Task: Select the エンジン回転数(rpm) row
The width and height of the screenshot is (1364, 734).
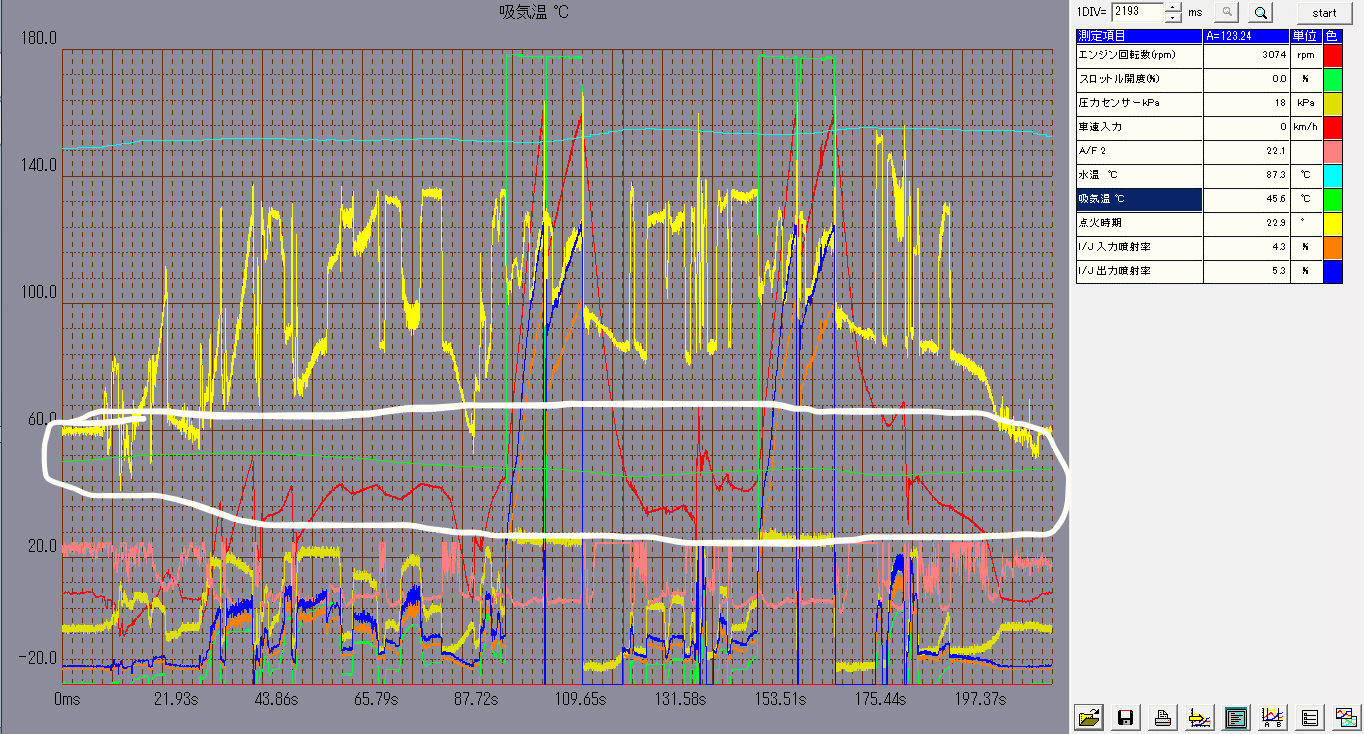Action: pyautogui.click(x=1139, y=55)
